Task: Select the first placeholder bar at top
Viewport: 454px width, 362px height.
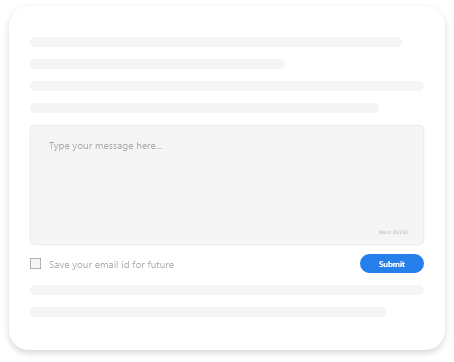Action: (216, 42)
